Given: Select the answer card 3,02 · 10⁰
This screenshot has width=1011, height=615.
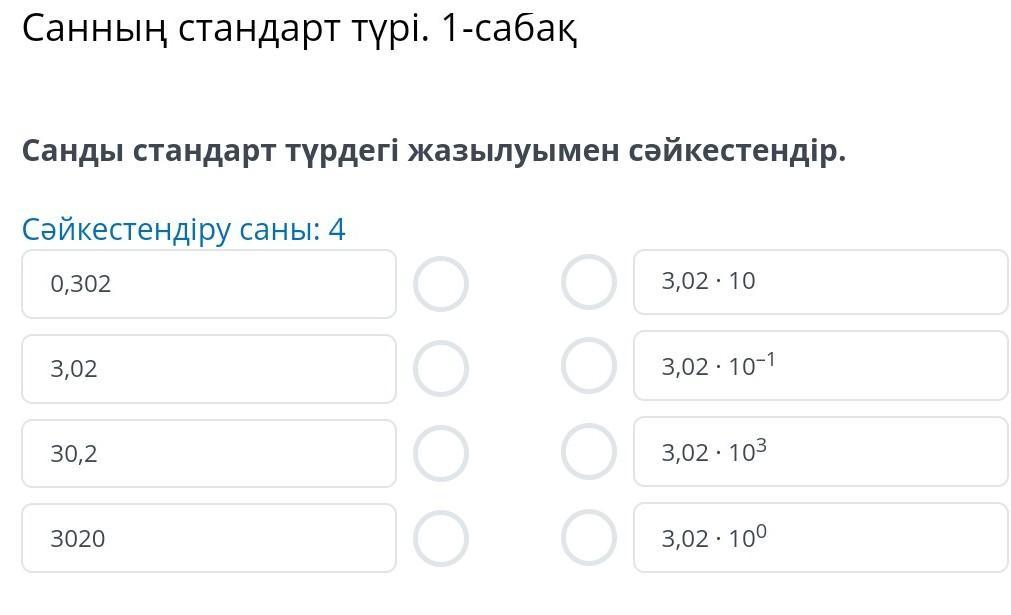Looking at the screenshot, I should pyautogui.click(x=820, y=538).
